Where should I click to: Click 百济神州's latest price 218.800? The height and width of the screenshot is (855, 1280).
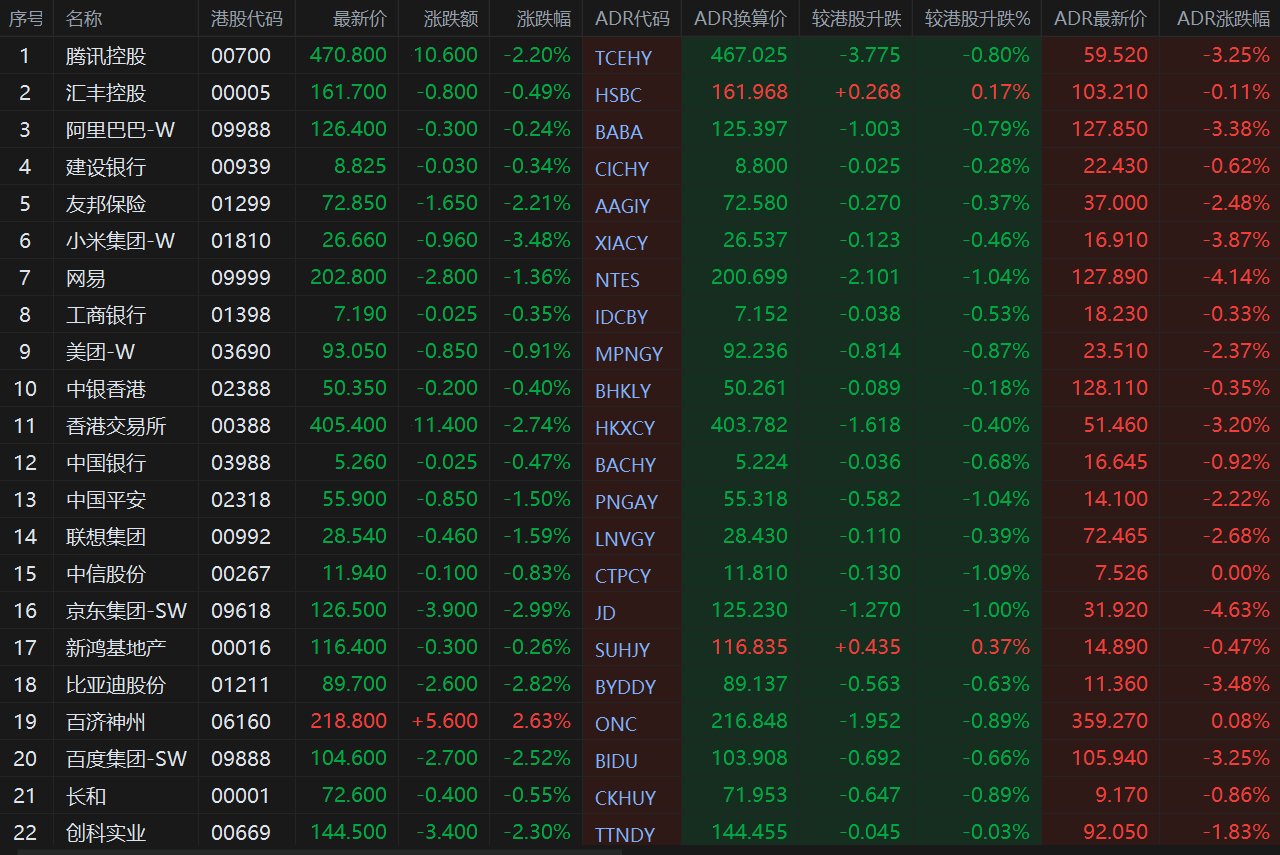tap(348, 721)
